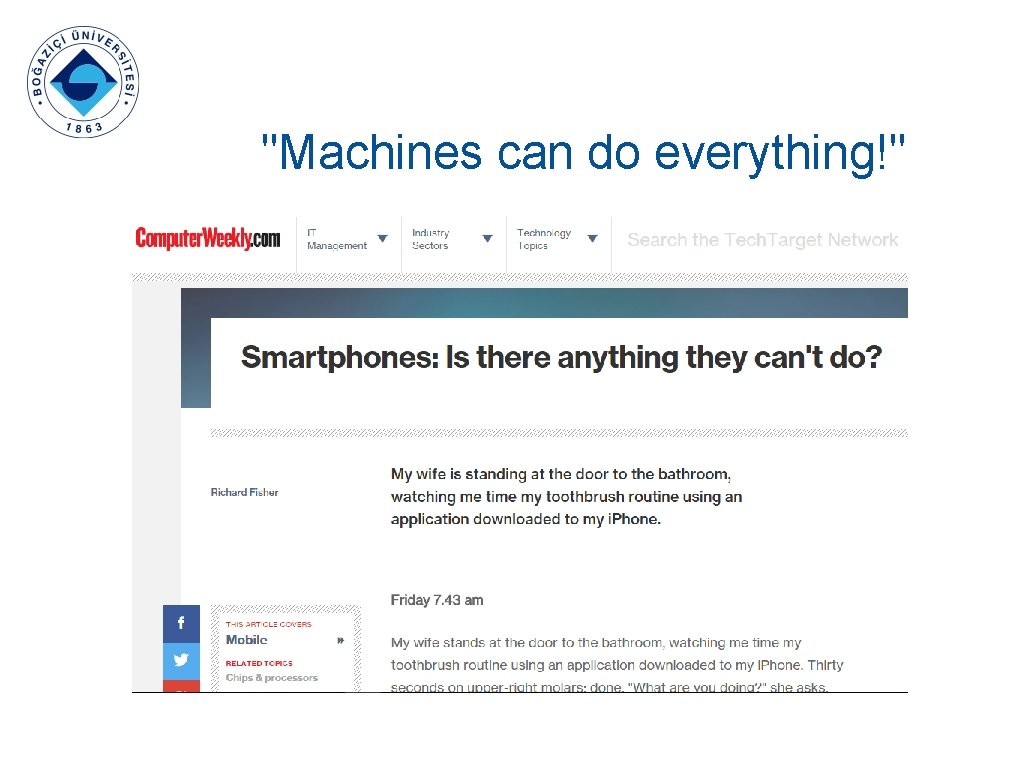1024x768 pixels.
Task: Select the Facebook share button
Action: click(x=181, y=622)
